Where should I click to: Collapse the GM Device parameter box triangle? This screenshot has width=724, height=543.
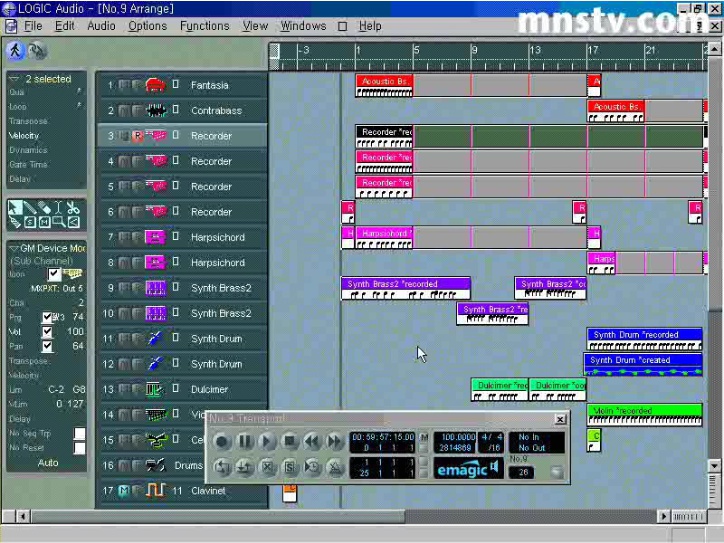pyautogui.click(x=13, y=248)
